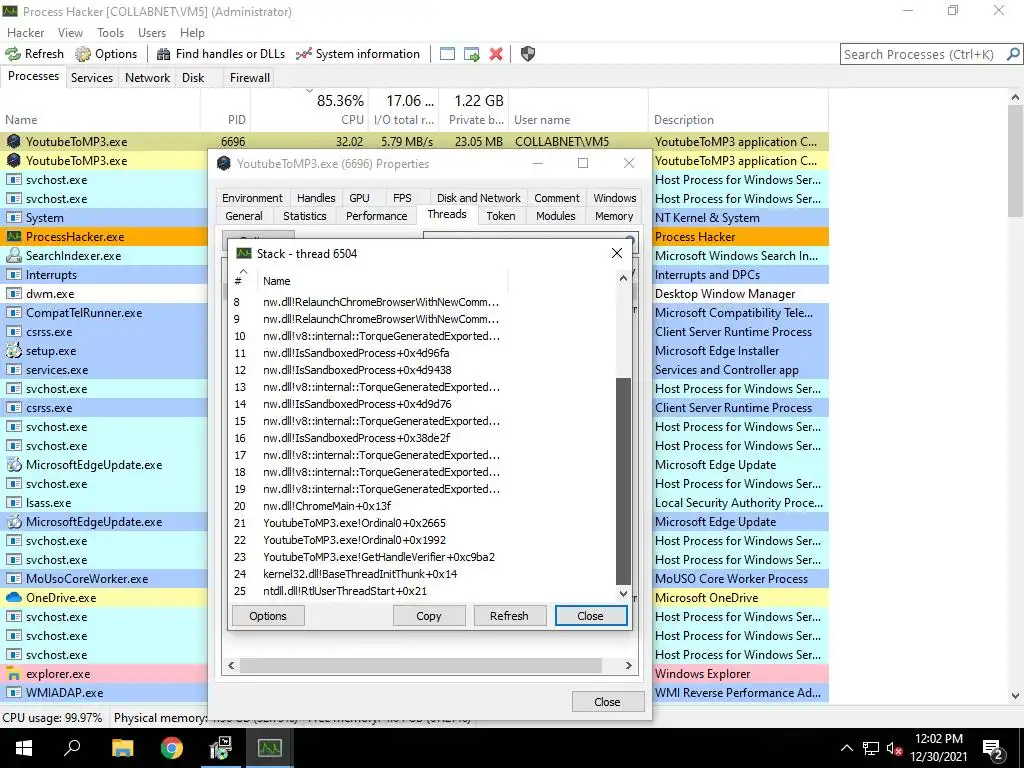Select the setup.exe process row

(x=104, y=351)
